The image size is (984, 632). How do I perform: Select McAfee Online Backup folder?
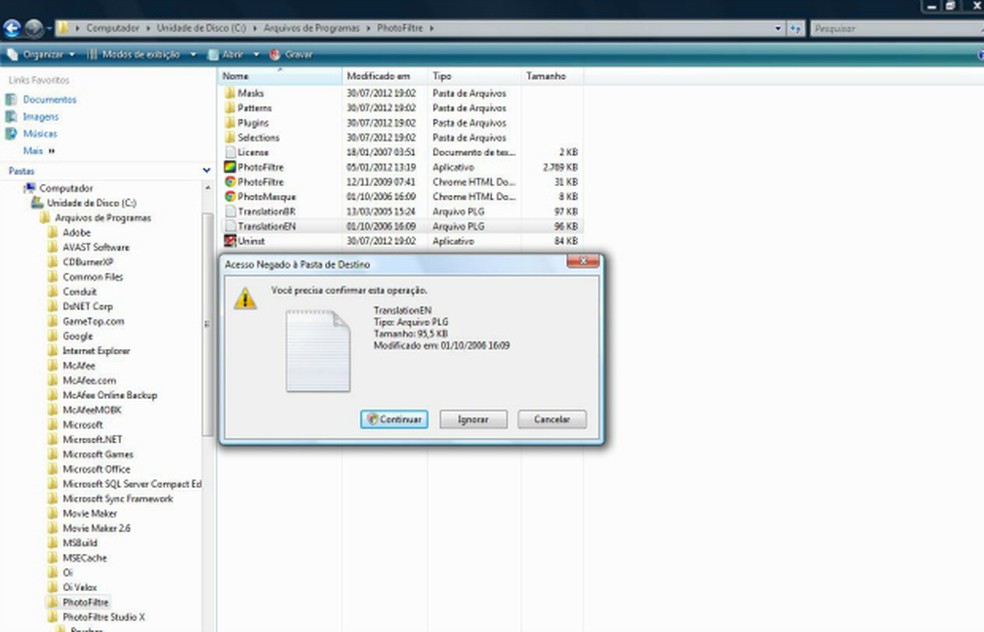110,395
